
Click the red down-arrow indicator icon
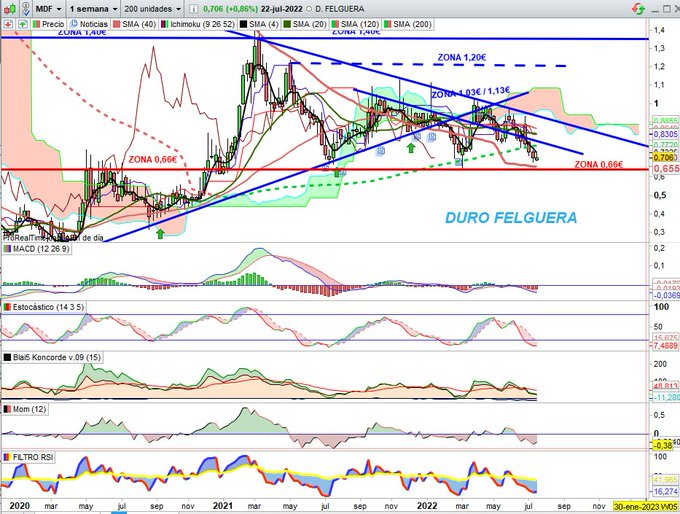8,24
